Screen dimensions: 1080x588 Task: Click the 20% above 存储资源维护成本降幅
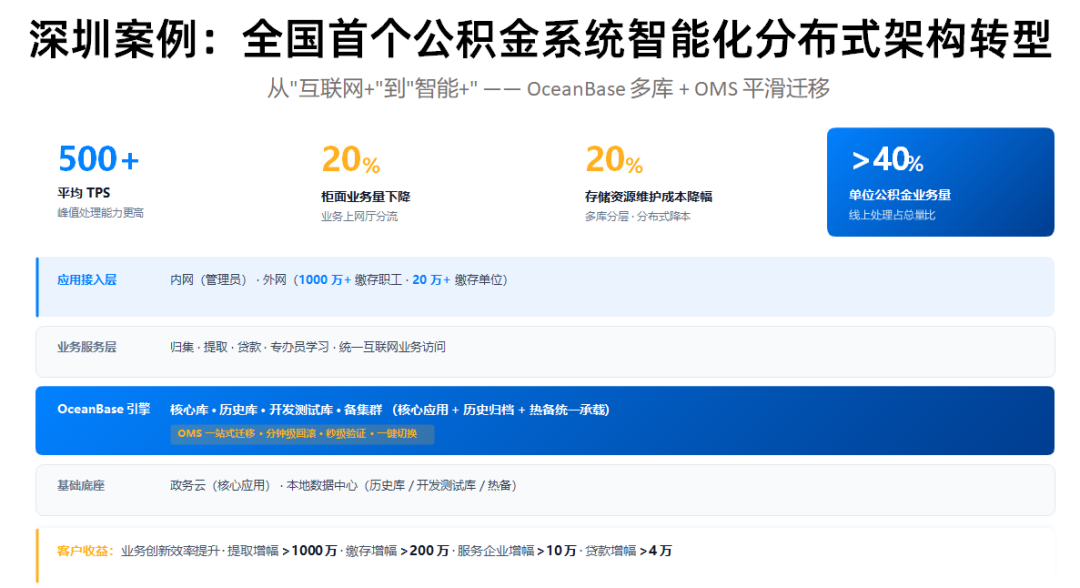(x=614, y=160)
